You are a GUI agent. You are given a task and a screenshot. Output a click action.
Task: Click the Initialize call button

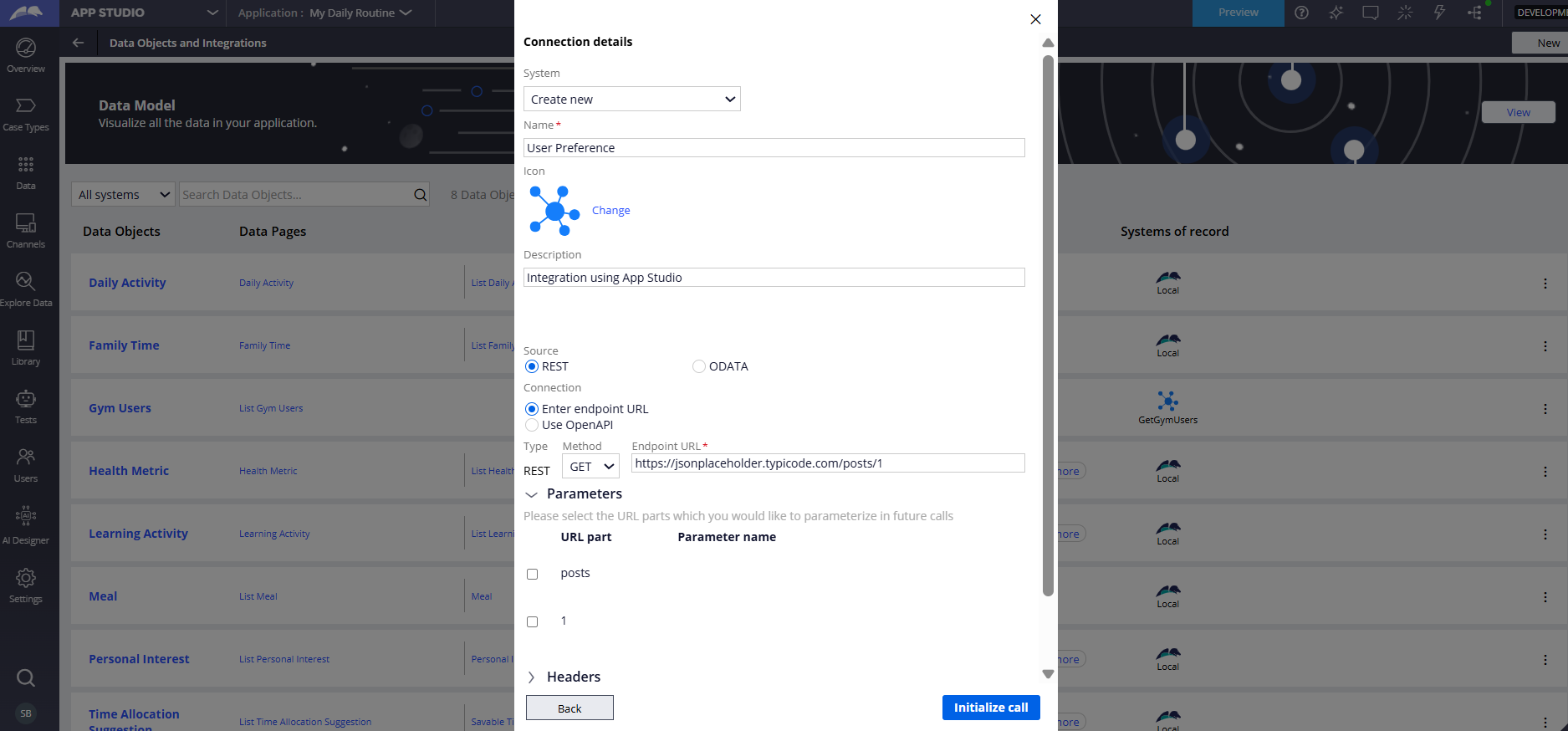(x=990, y=708)
